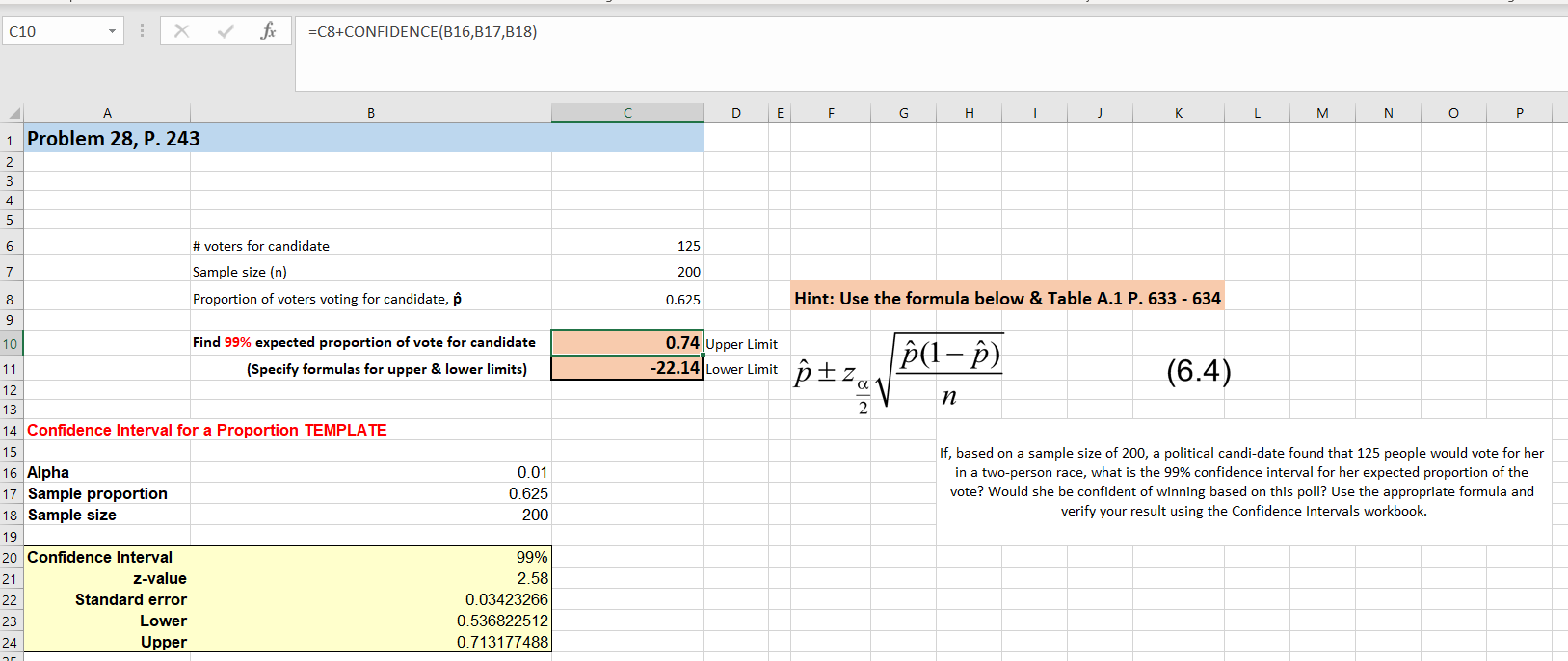Click the Hint text about Table A.1

1007,298
